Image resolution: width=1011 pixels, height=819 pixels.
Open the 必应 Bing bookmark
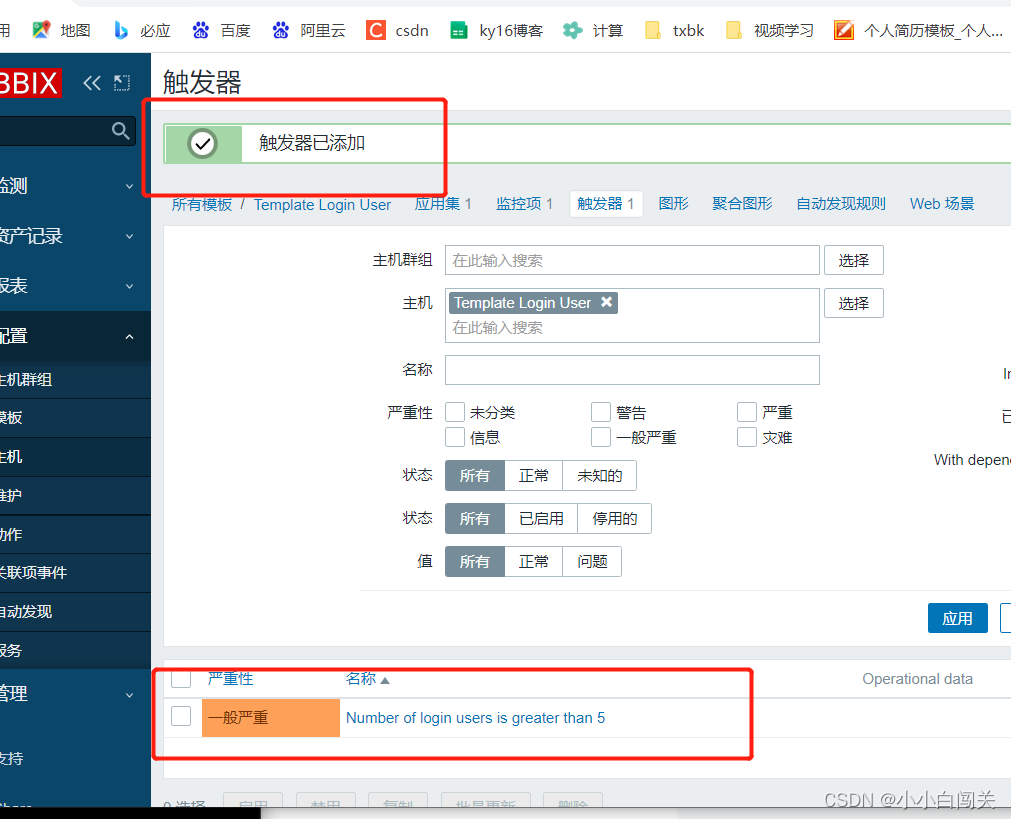(142, 30)
